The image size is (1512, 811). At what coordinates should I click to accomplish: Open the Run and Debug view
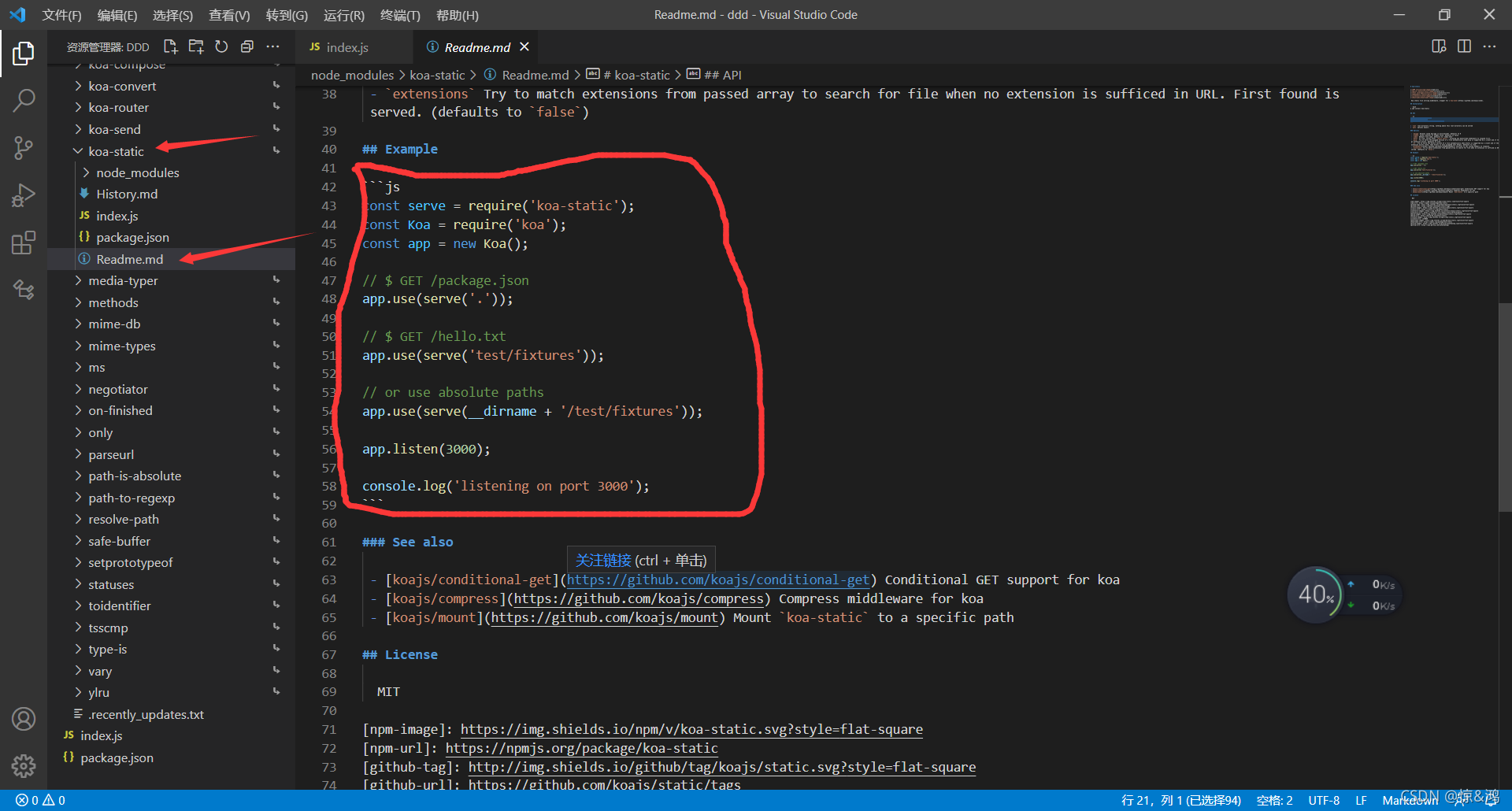coord(24,194)
